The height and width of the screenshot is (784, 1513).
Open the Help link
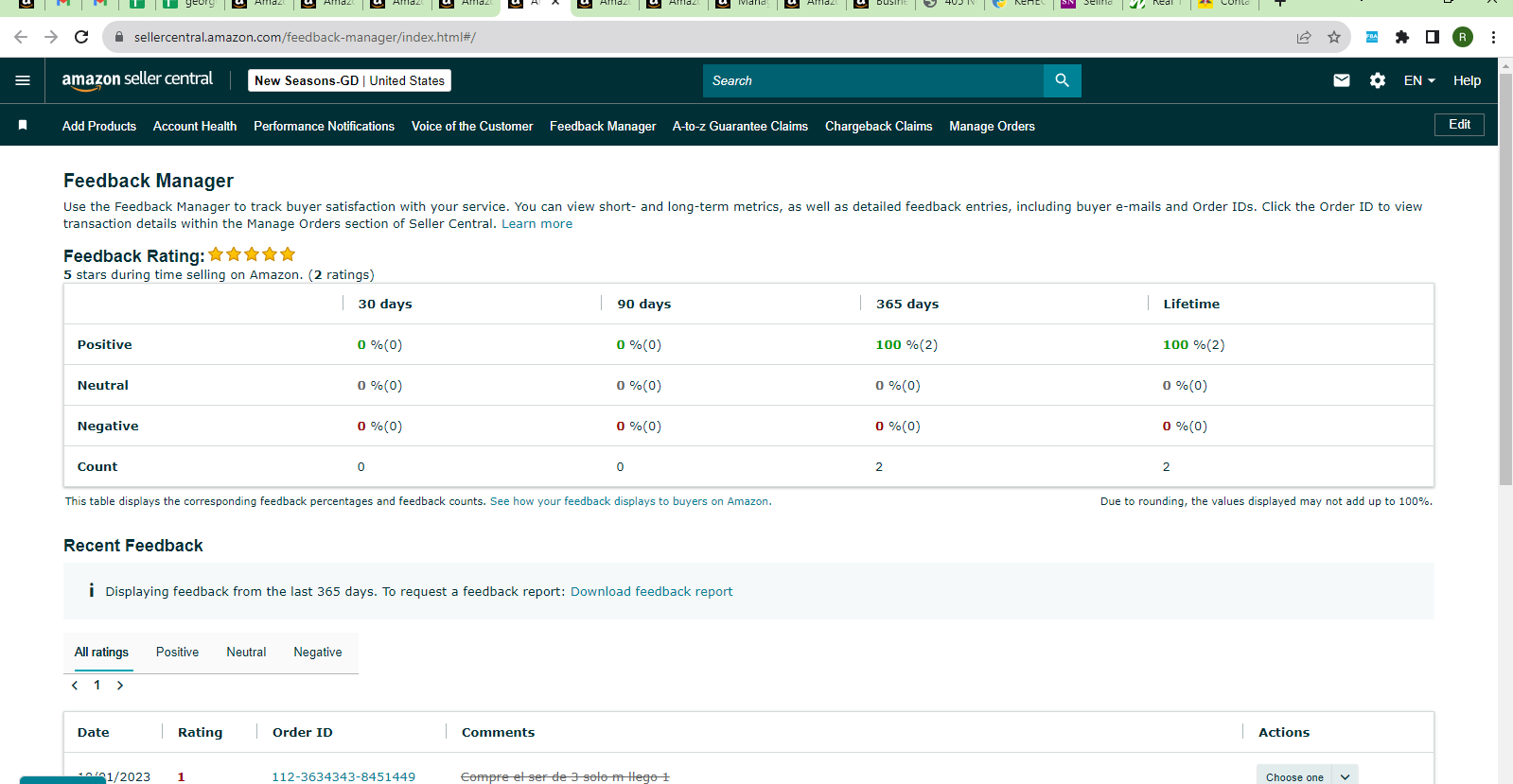(x=1467, y=80)
